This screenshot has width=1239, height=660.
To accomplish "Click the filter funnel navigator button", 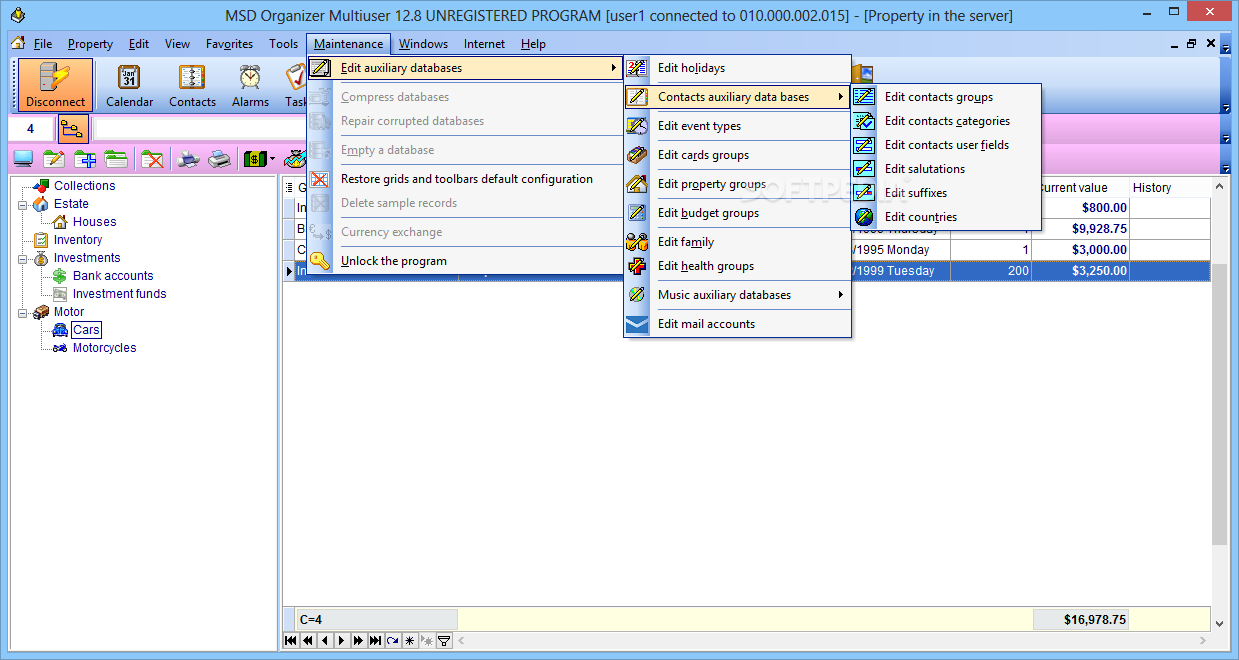I will point(444,640).
